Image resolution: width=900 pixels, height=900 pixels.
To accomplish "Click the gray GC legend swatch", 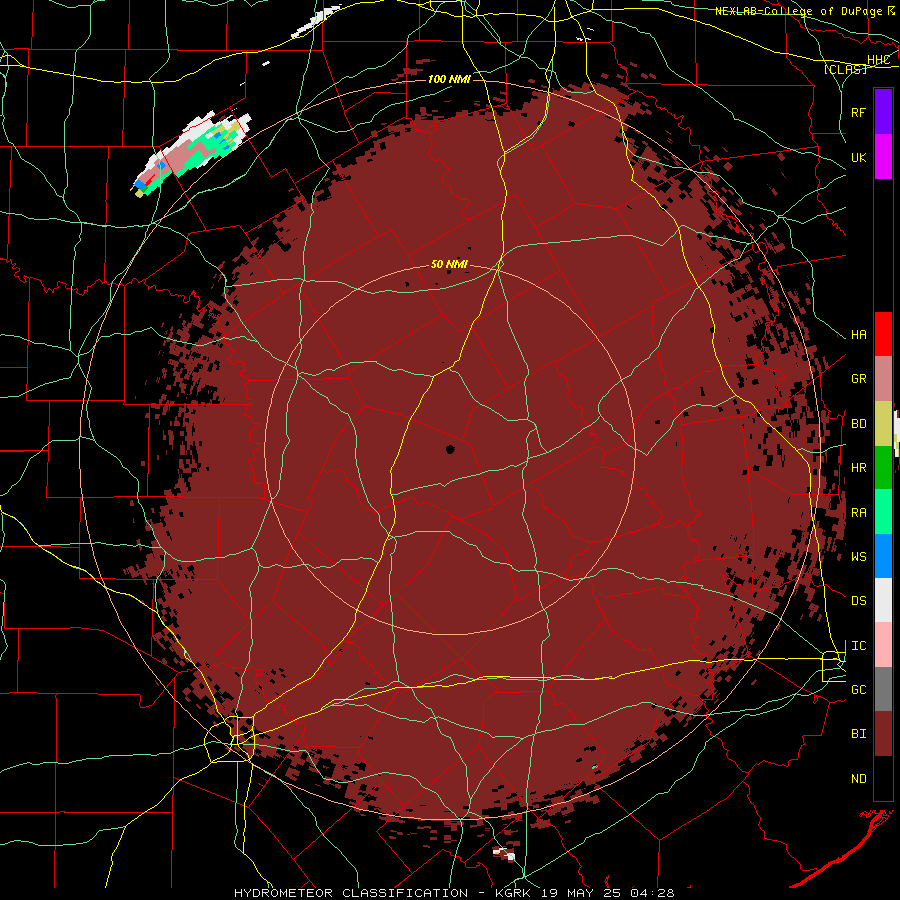I will pos(883,689).
